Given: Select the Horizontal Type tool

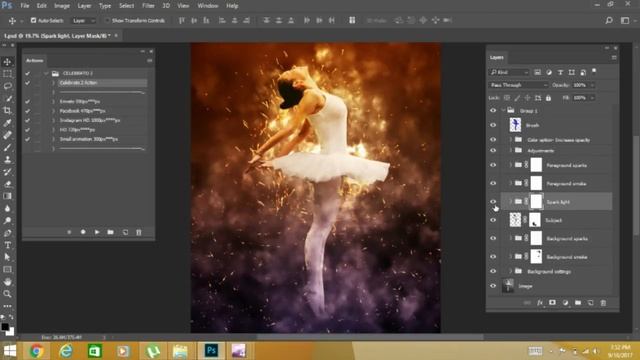Looking at the screenshot, I should pos(7,245).
